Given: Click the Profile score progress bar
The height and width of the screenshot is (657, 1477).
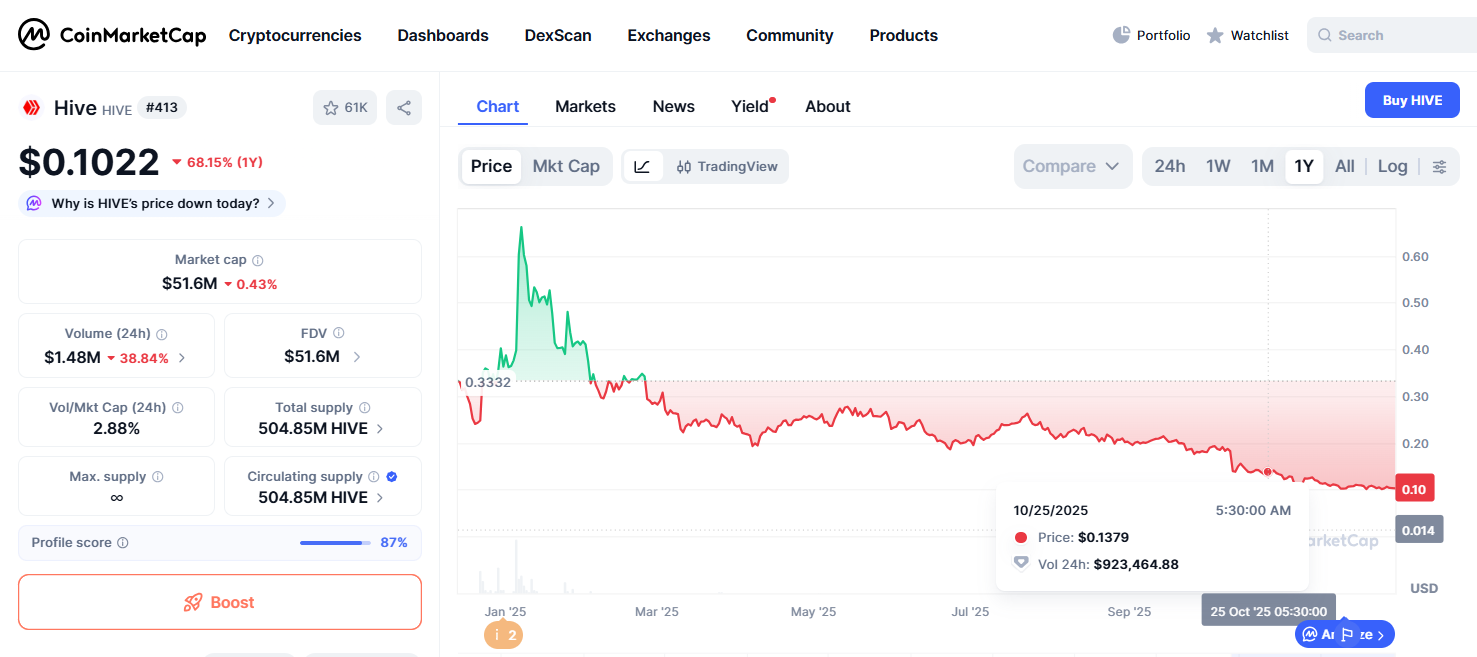Looking at the screenshot, I should point(334,543).
